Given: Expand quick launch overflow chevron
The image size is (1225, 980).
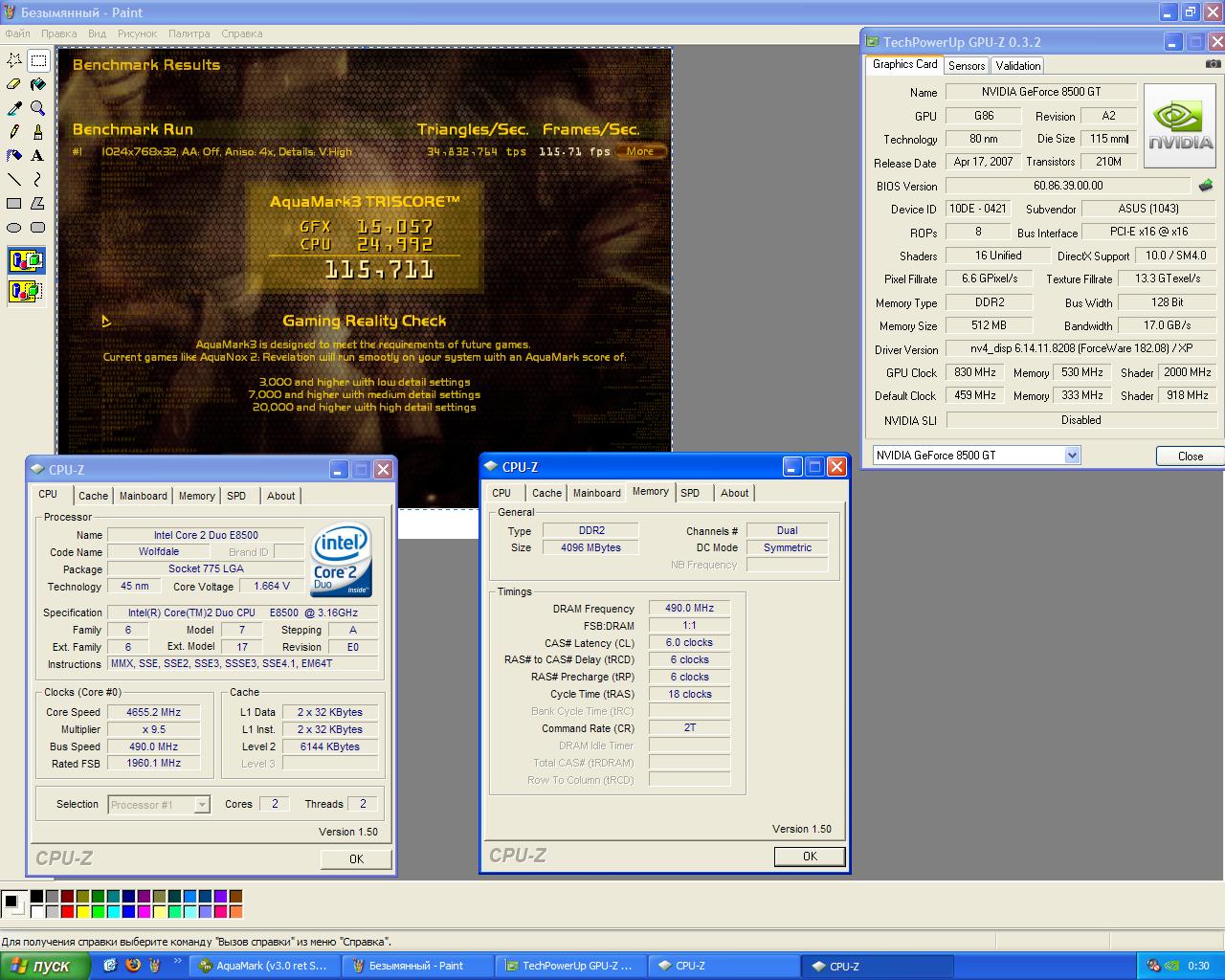Looking at the screenshot, I should [x=177, y=961].
